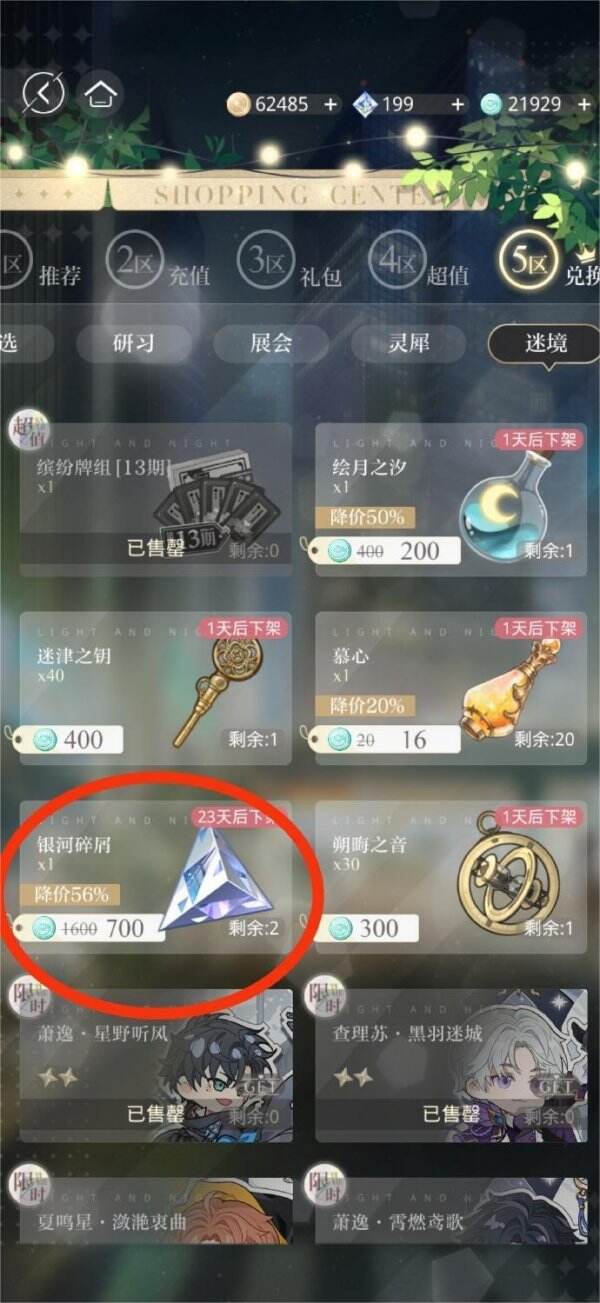This screenshot has width=600, height=1303.
Task: Select the 展会 category pill
Action: tap(271, 343)
